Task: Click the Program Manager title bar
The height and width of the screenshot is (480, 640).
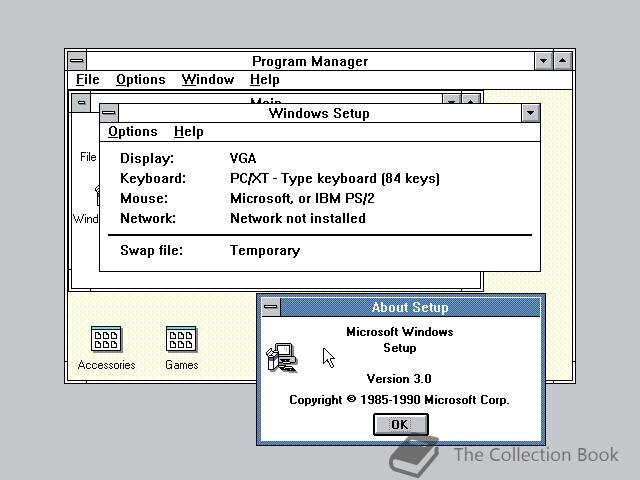Action: click(310, 61)
